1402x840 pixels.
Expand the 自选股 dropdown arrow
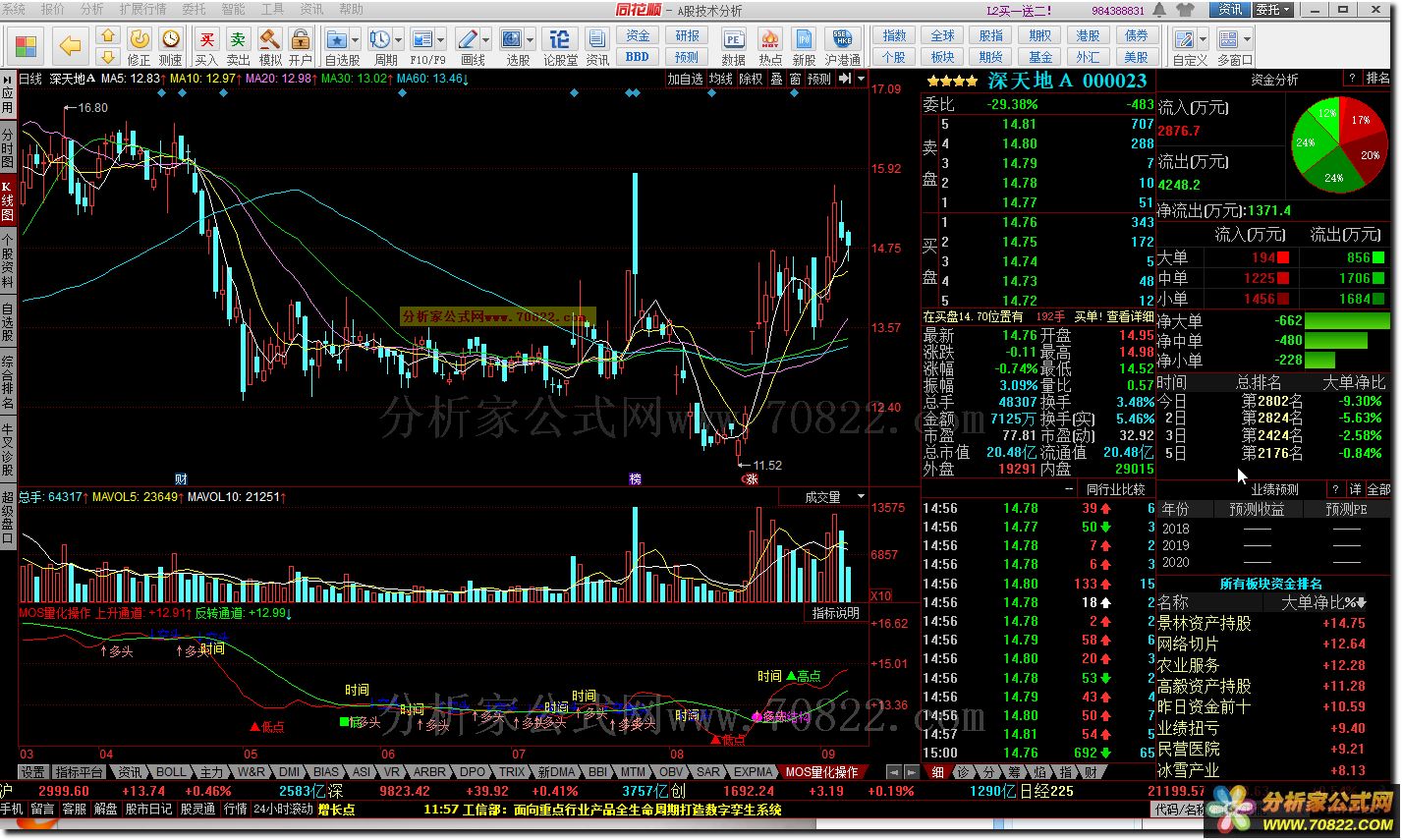(356, 40)
